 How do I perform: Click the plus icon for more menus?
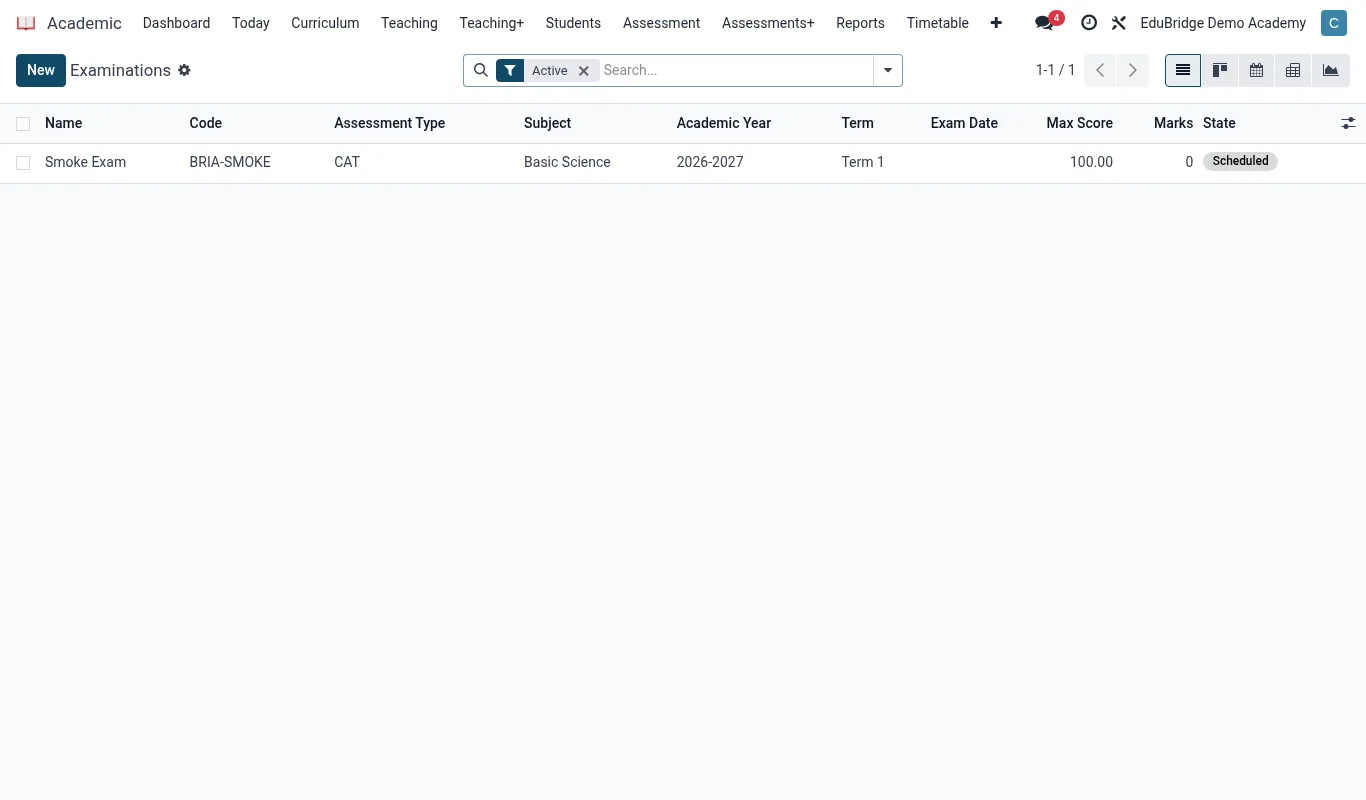996,23
